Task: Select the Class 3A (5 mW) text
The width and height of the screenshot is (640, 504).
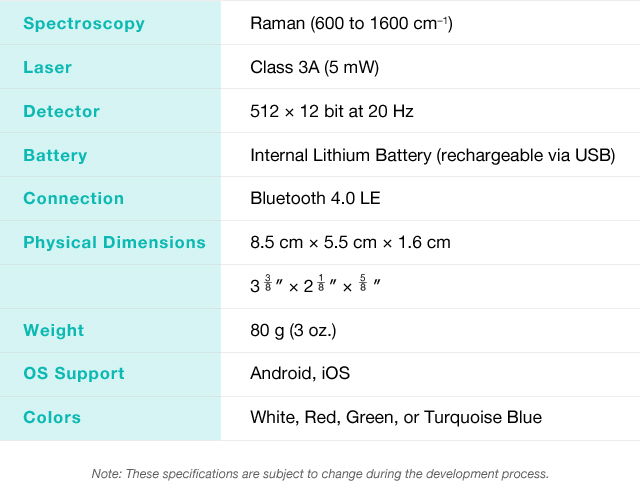Action: point(314,68)
